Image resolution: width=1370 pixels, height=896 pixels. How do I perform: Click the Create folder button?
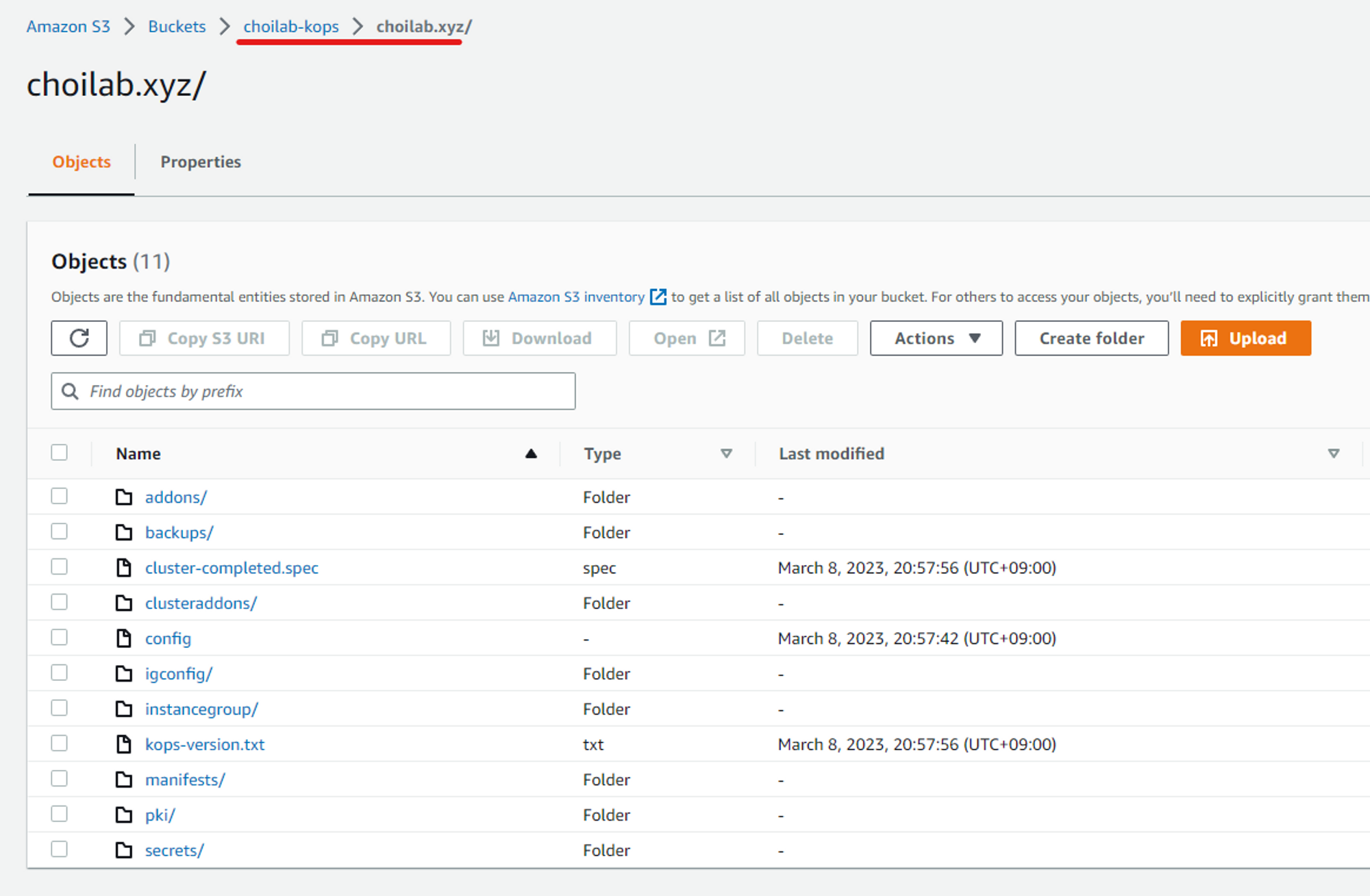pos(1091,338)
